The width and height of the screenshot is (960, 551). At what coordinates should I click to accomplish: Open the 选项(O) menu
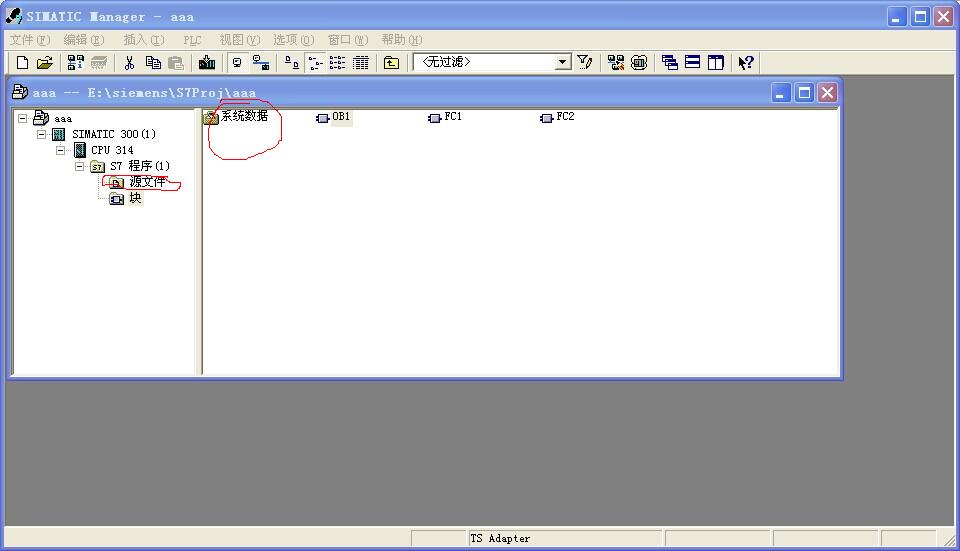[x=293, y=40]
